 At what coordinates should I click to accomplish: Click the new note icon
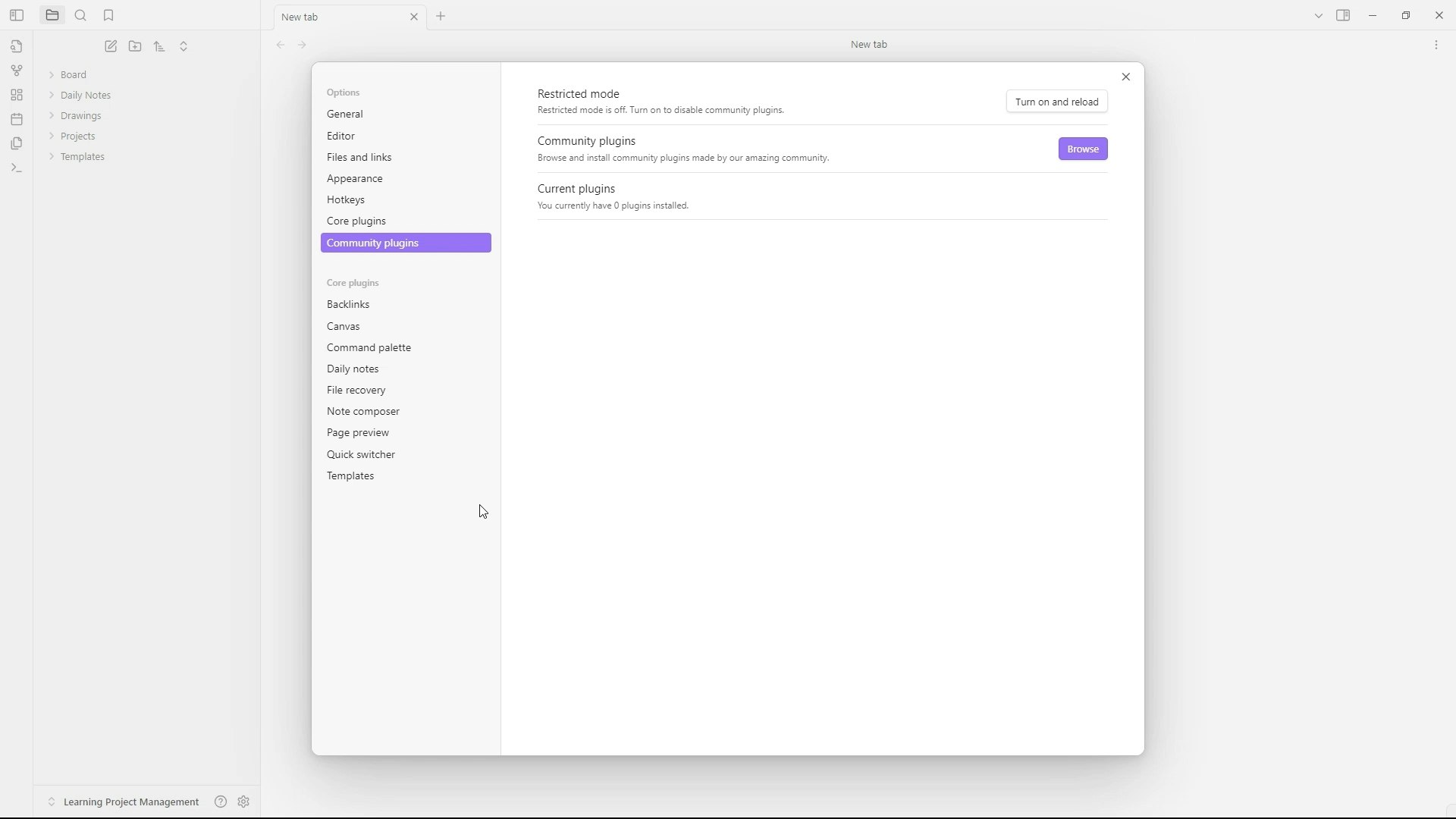[111, 46]
